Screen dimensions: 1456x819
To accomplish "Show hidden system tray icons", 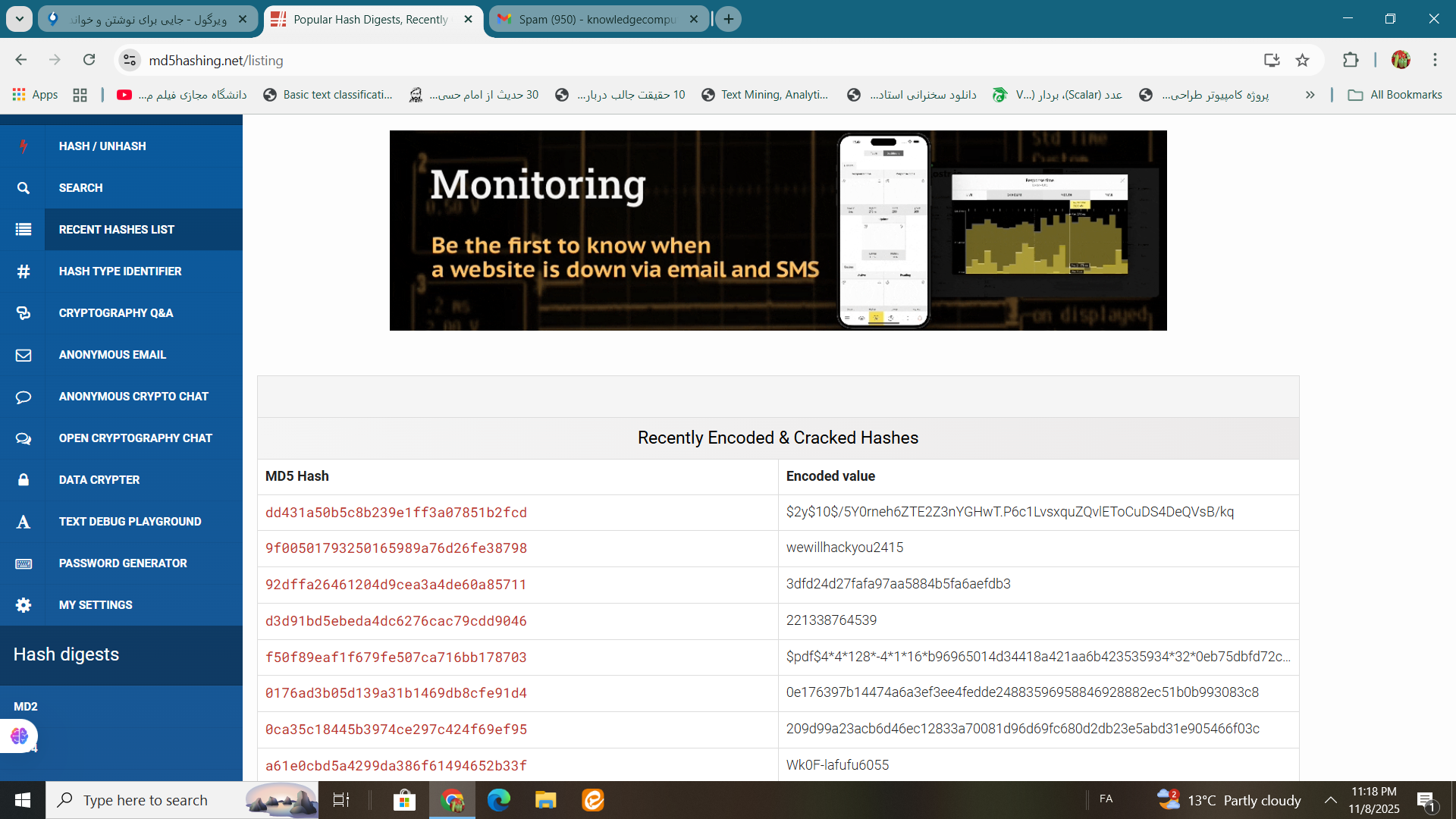I will tap(1331, 800).
